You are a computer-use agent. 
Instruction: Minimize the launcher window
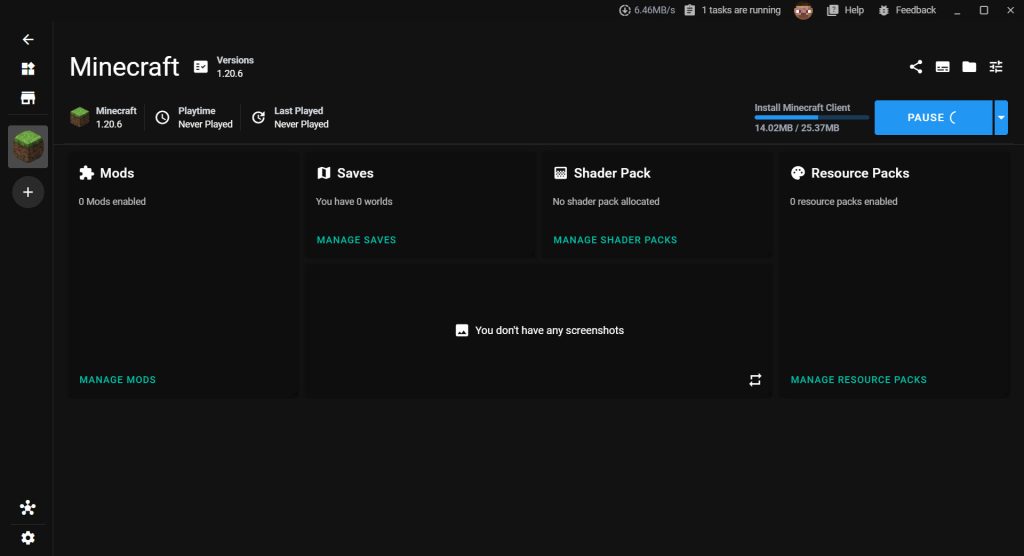957,10
